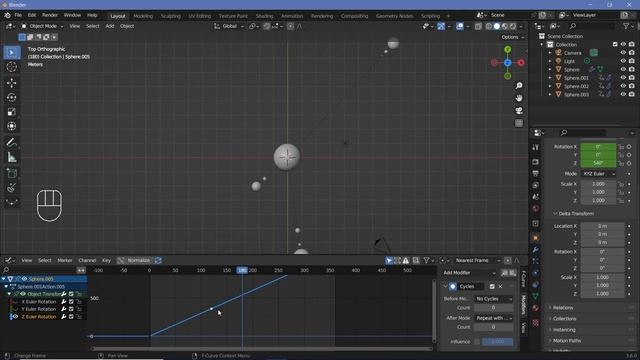Image resolution: width=640 pixels, height=360 pixels.
Task: Remove the Cycles modifier with X button
Action: [x=500, y=287]
